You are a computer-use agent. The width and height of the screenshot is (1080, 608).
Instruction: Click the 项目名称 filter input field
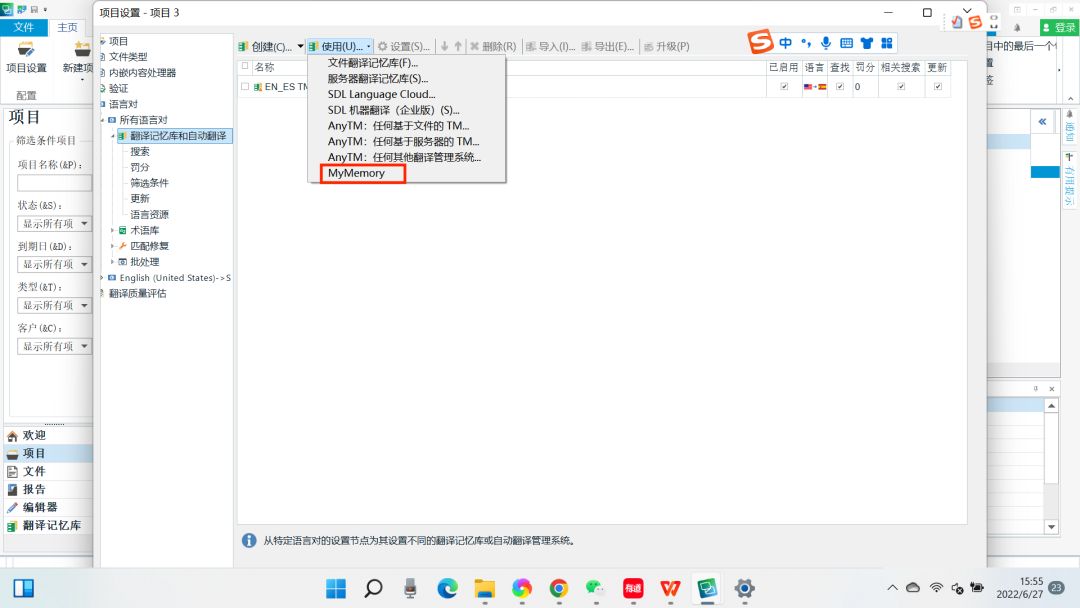pyautogui.click(x=55, y=182)
